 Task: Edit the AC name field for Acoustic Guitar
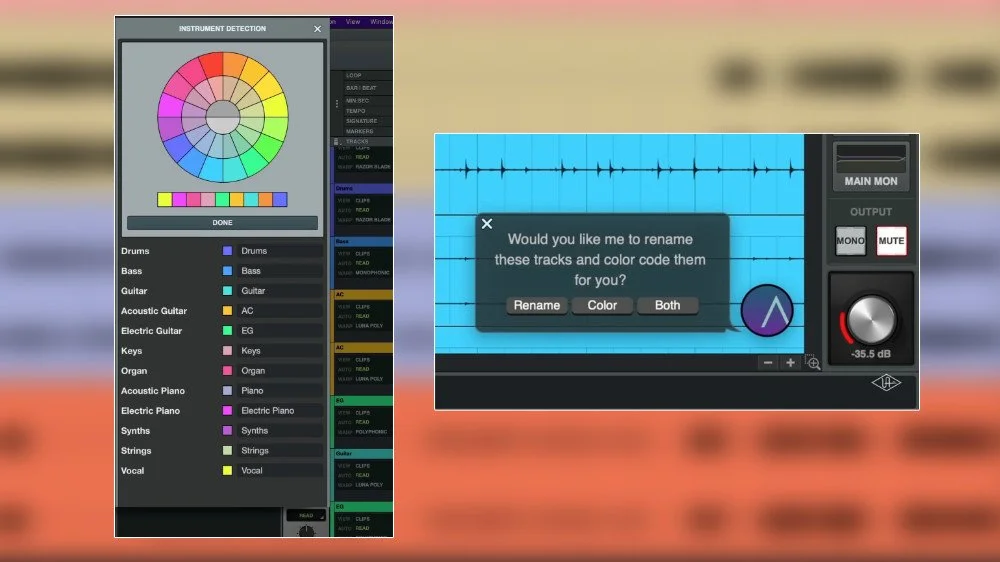[279, 311]
